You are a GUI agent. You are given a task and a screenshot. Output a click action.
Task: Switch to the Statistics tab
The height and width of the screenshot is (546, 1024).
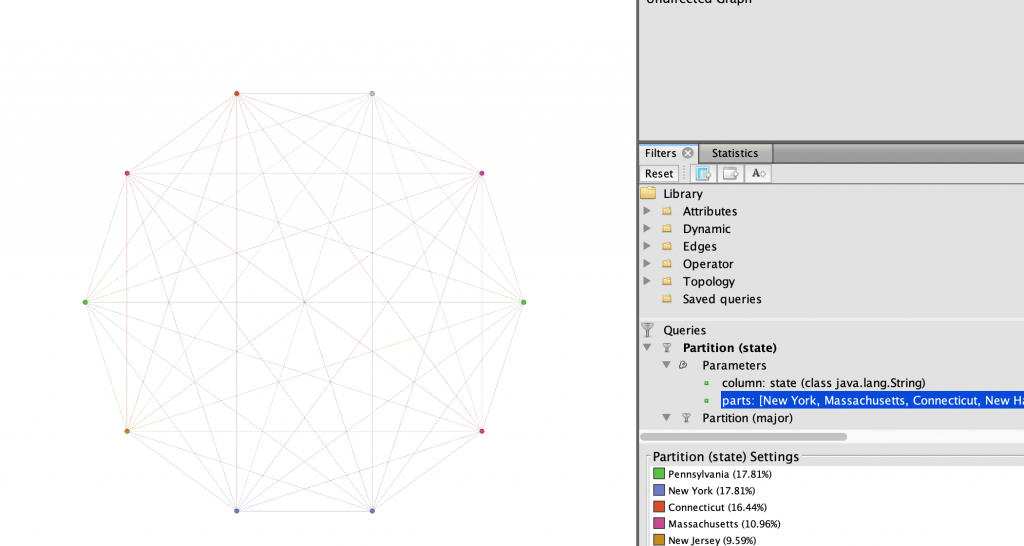click(734, 153)
